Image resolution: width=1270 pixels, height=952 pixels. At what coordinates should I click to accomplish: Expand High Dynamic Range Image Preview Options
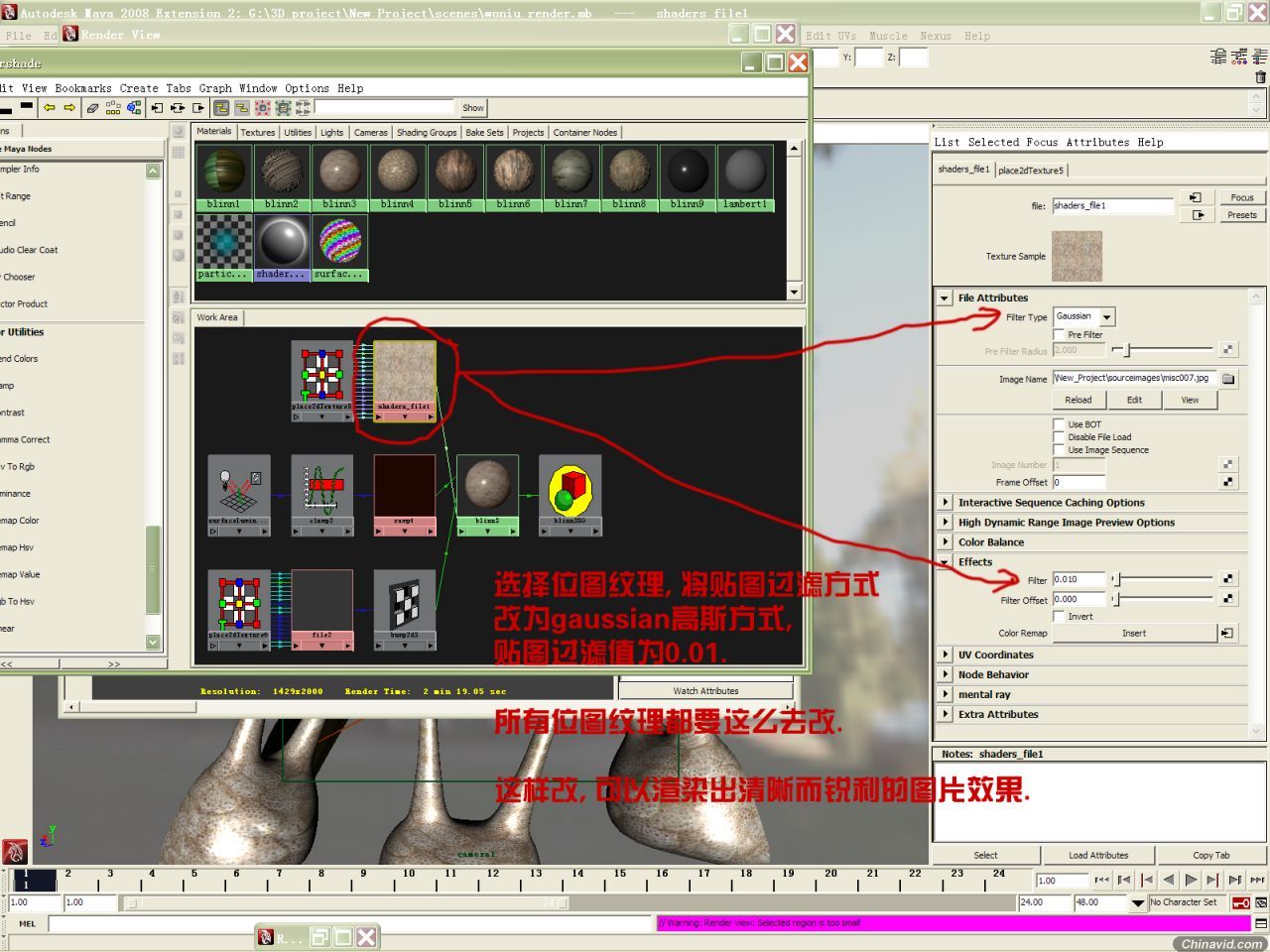pos(945,523)
